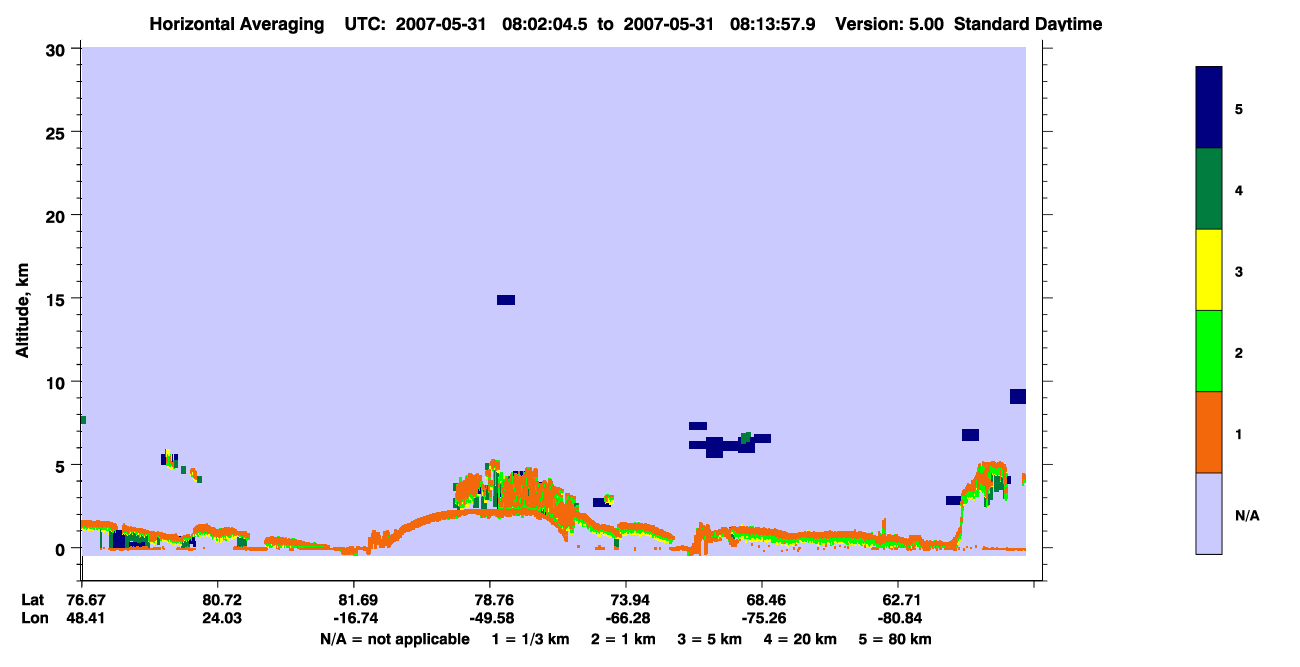Click the longitude value -66.28
The width and height of the screenshot is (1300, 667).
626,618
